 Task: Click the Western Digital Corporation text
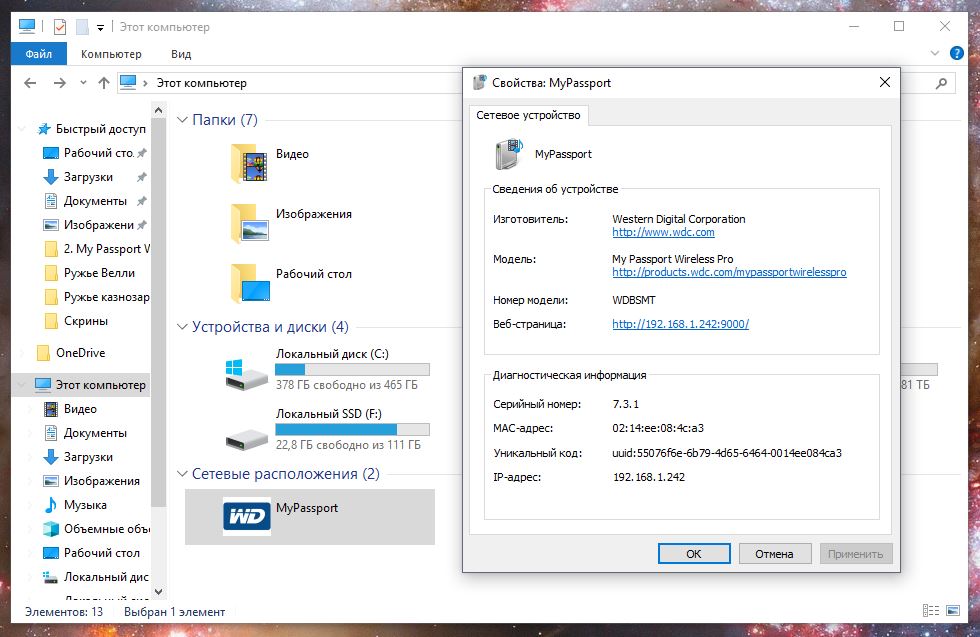[679, 219]
